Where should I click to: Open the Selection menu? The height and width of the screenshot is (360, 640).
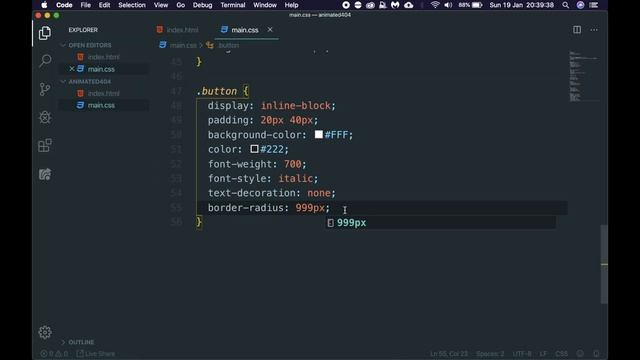[132, 5]
